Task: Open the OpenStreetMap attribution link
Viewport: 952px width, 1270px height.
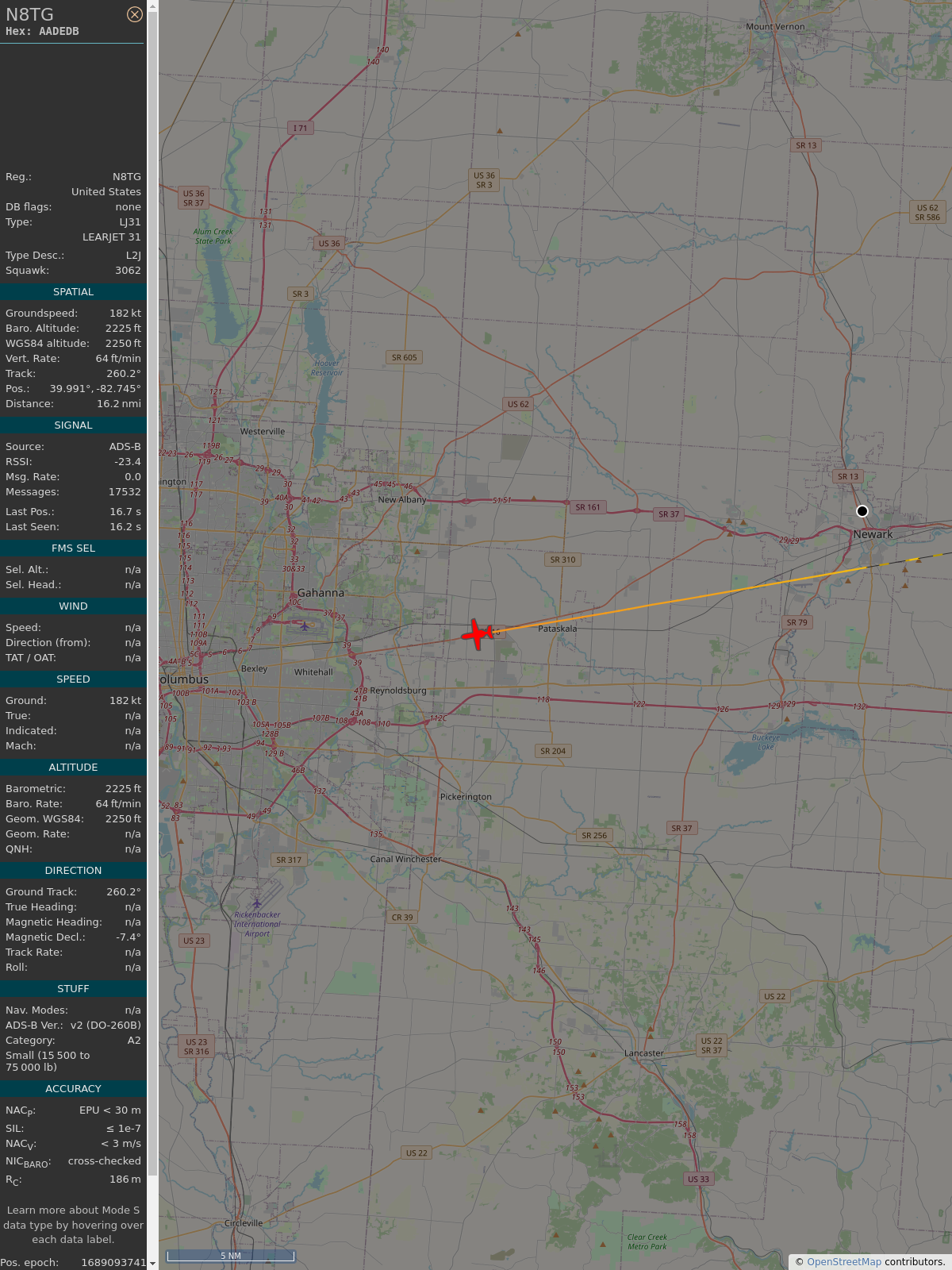Action: coord(843,1262)
